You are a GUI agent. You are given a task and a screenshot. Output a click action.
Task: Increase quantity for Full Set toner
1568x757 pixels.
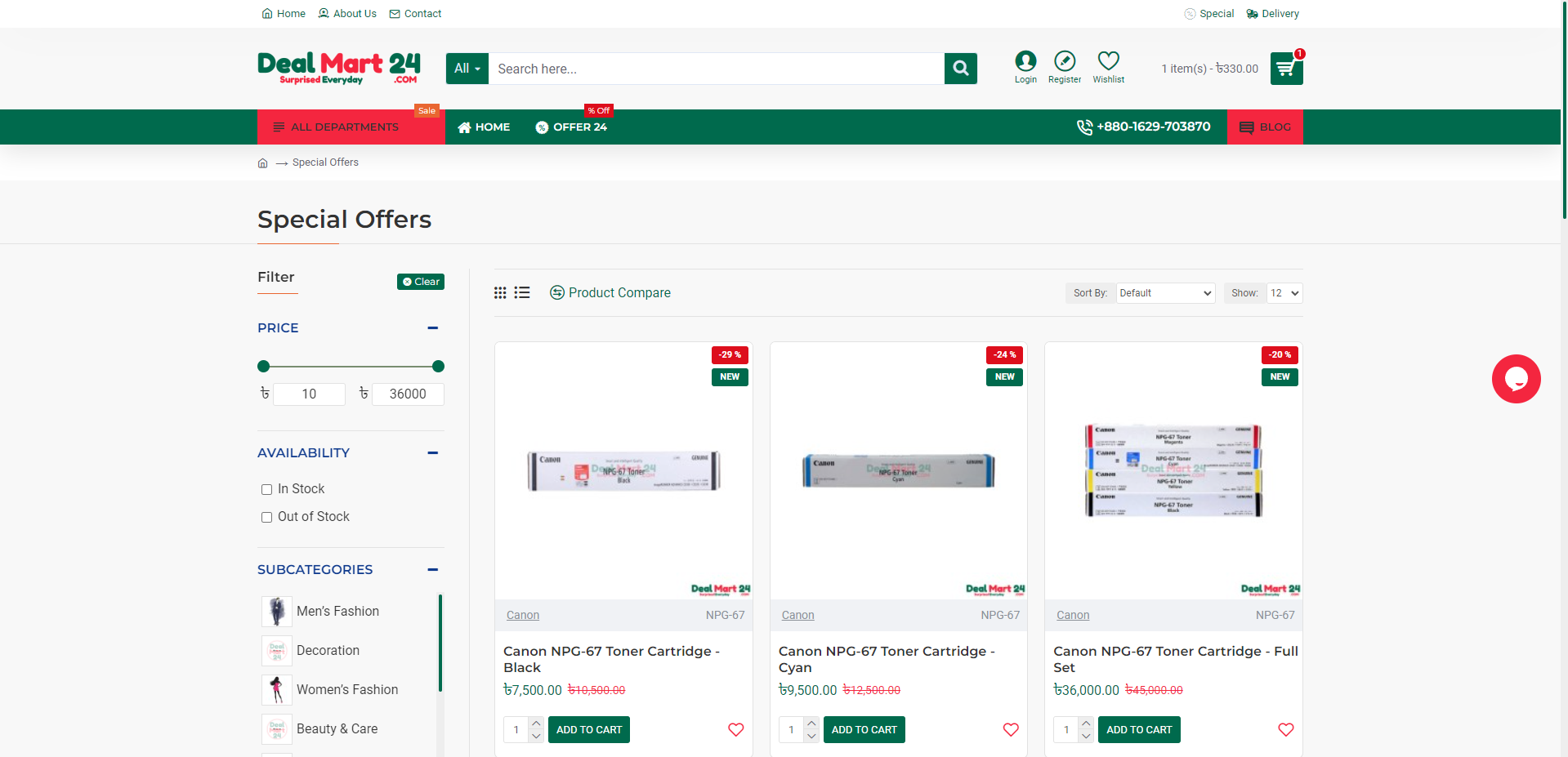[1086, 724]
